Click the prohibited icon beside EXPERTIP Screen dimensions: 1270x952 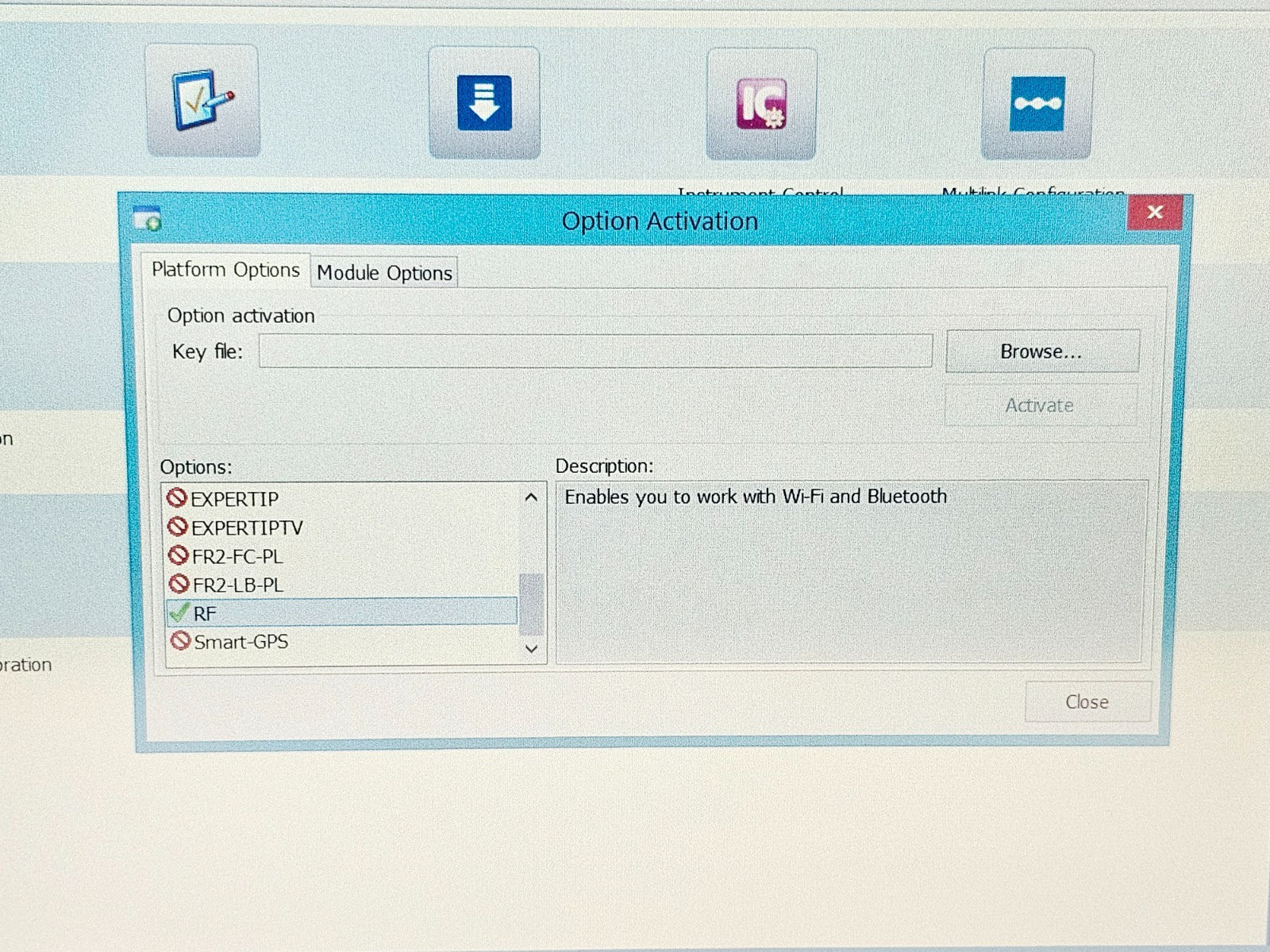[x=178, y=499]
